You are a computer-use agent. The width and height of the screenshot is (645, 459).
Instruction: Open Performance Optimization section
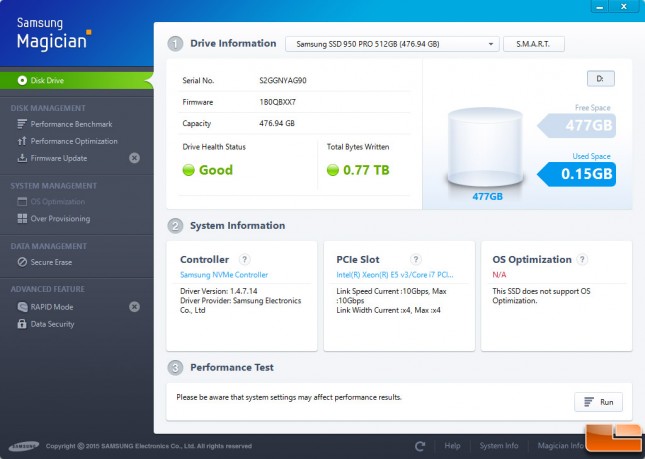pos(74,141)
